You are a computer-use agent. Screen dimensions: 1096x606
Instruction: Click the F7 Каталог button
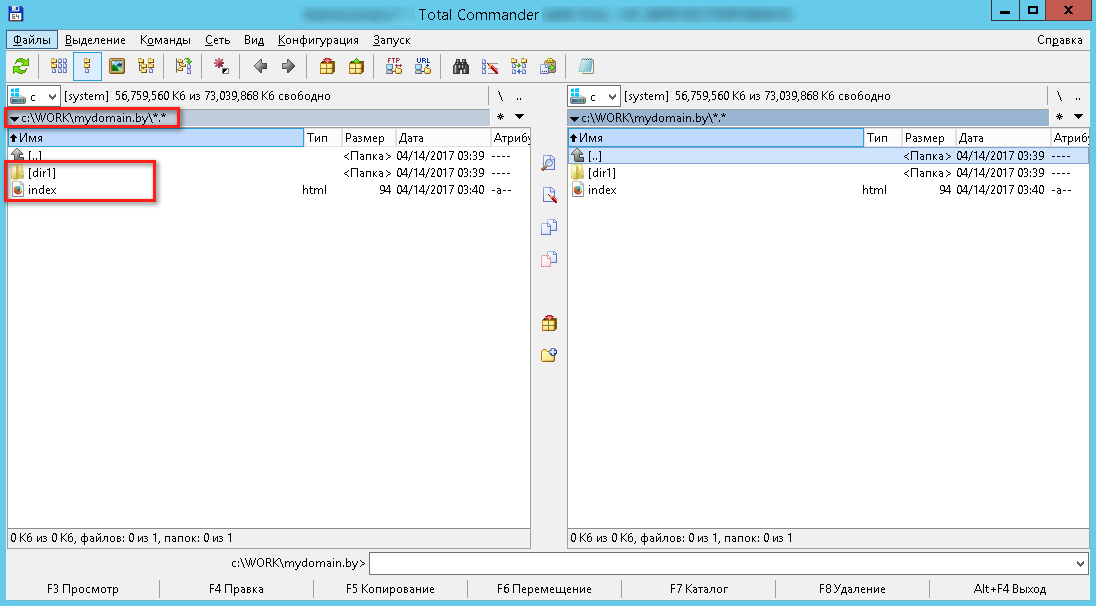click(x=698, y=589)
